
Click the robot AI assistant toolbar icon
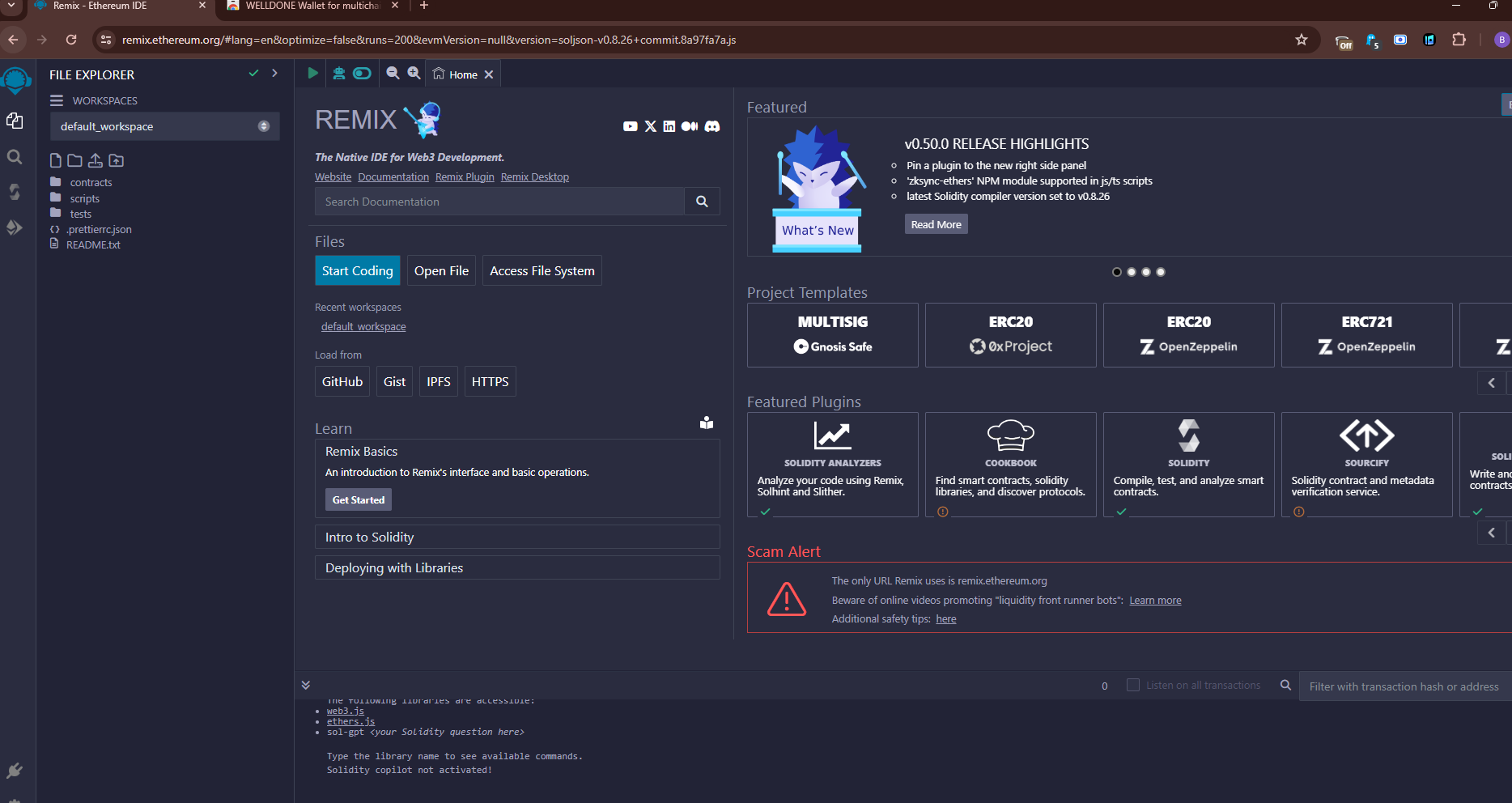339,74
